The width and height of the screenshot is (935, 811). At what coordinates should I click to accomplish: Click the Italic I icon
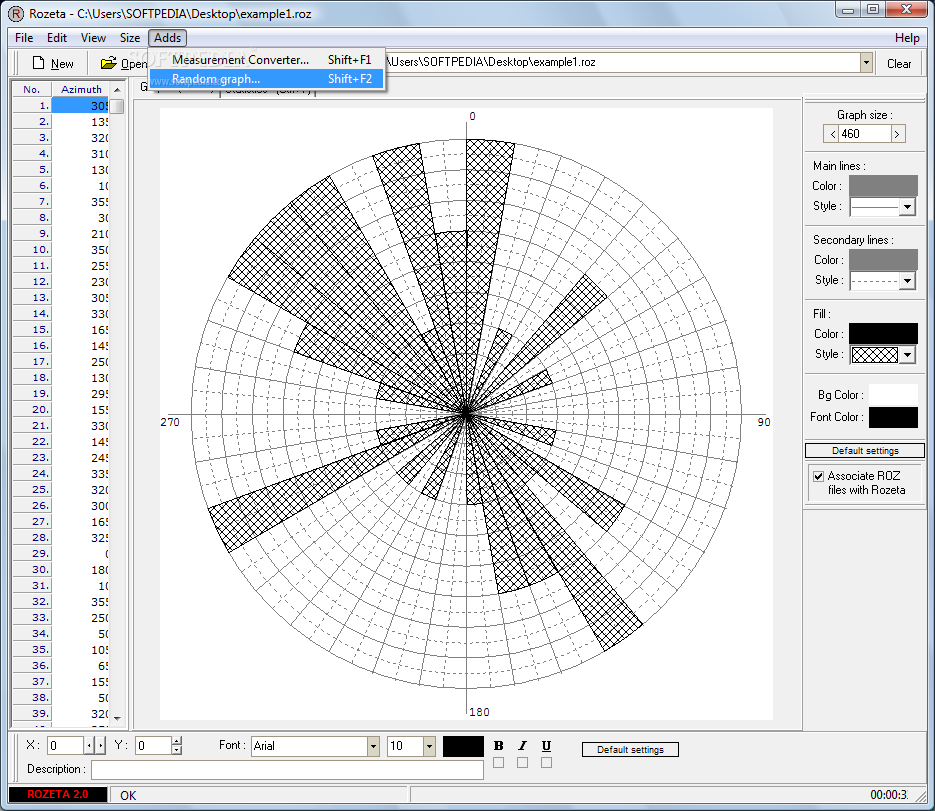click(522, 745)
